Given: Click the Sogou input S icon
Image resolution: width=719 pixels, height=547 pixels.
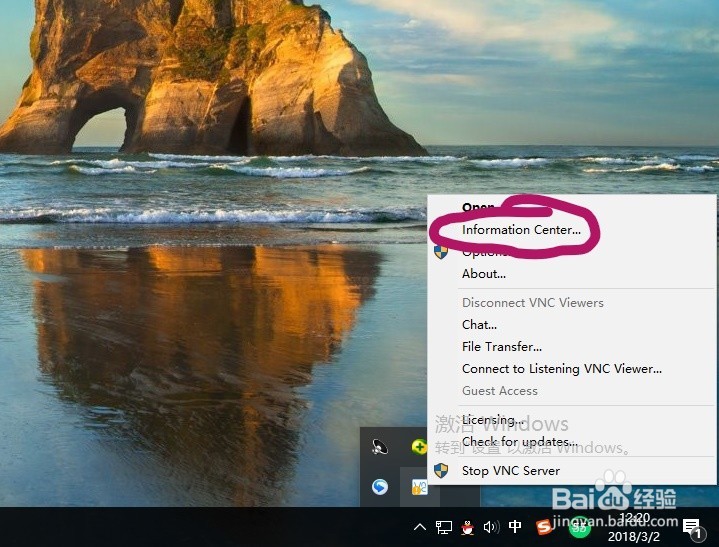Looking at the screenshot, I should coord(544,527).
